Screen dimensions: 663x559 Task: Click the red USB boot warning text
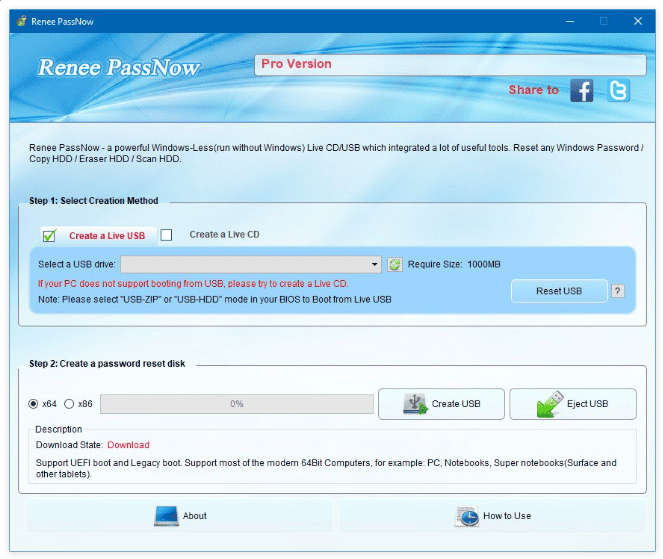click(x=193, y=283)
